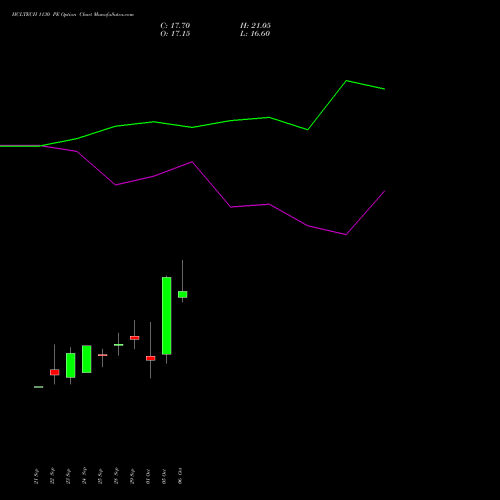Select the red 22 Sep candlestick
This screenshot has height=500, width=500.
pyautogui.click(x=55, y=372)
